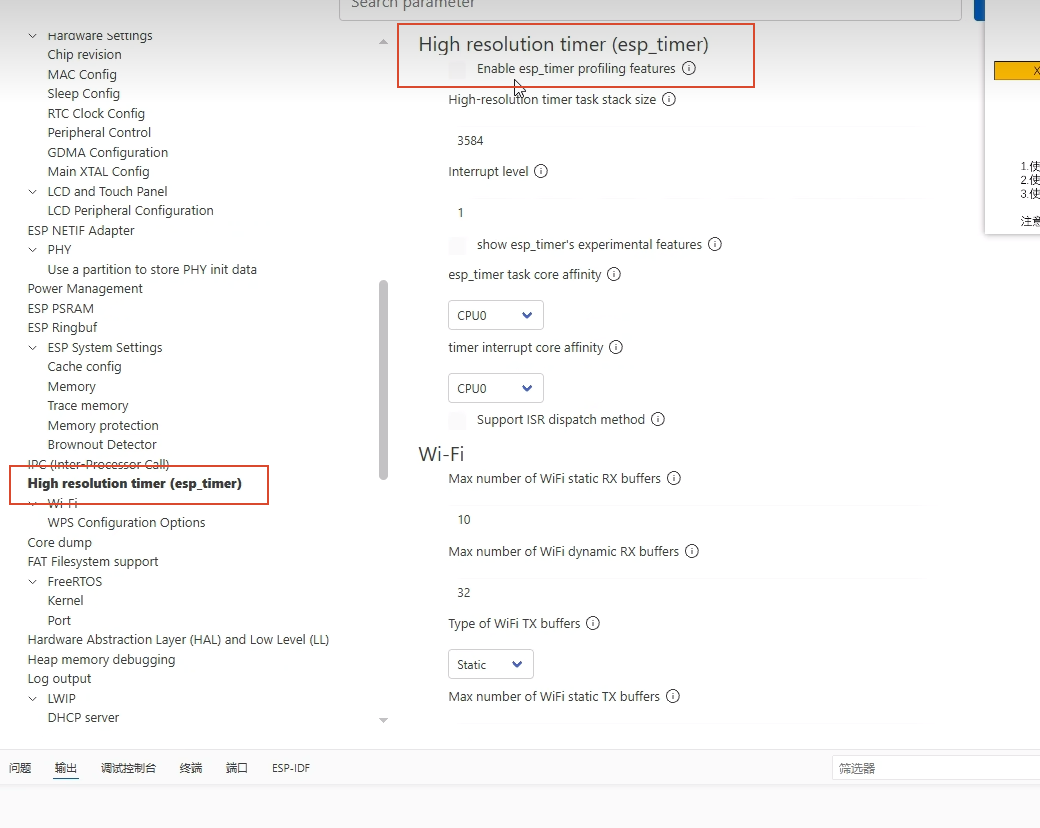1040x828 pixels.
Task: Show info for Enable esp_timer profiling features
Action: 689,68
